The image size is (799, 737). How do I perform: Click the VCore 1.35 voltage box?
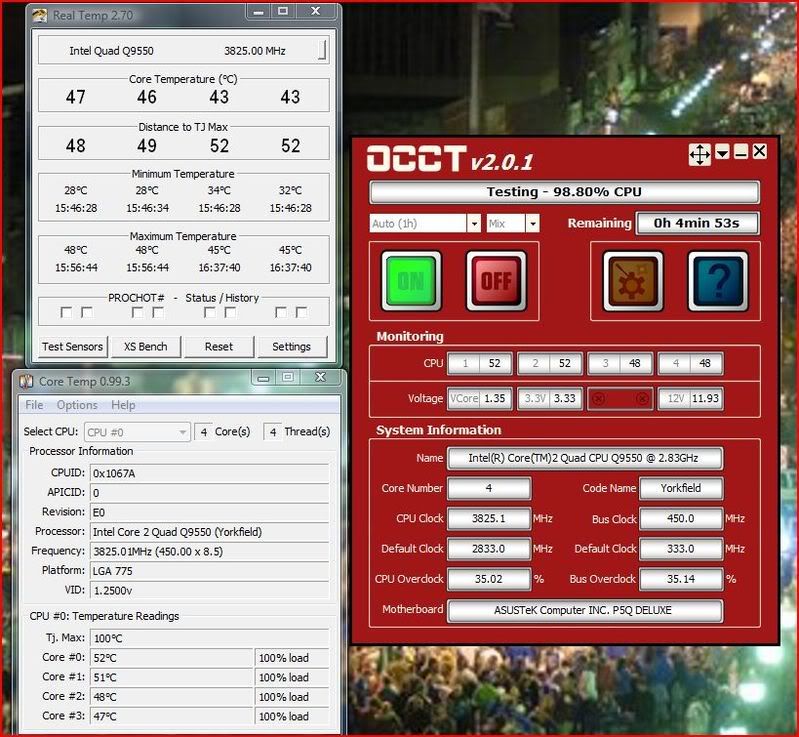(x=480, y=399)
